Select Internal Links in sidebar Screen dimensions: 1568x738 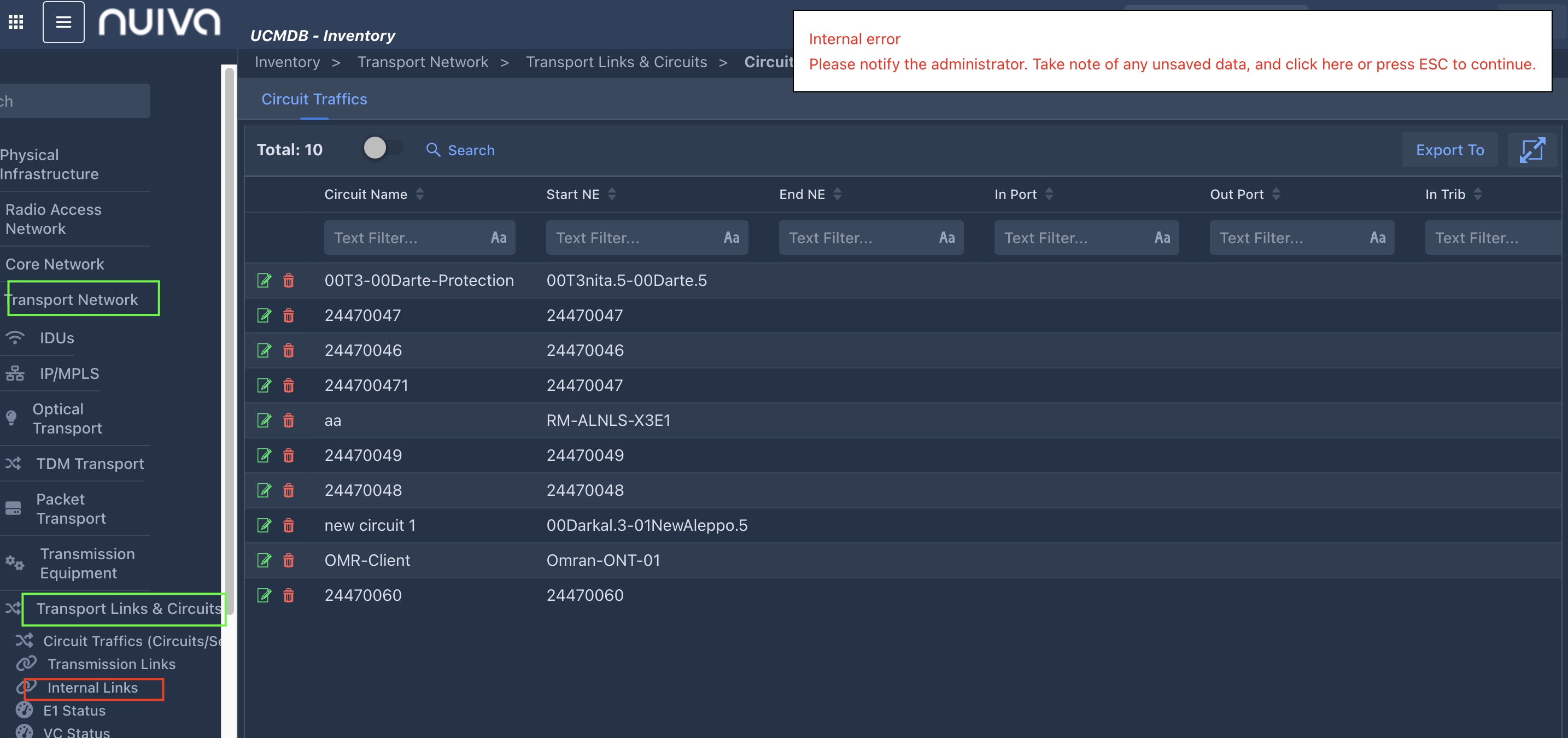(x=92, y=688)
